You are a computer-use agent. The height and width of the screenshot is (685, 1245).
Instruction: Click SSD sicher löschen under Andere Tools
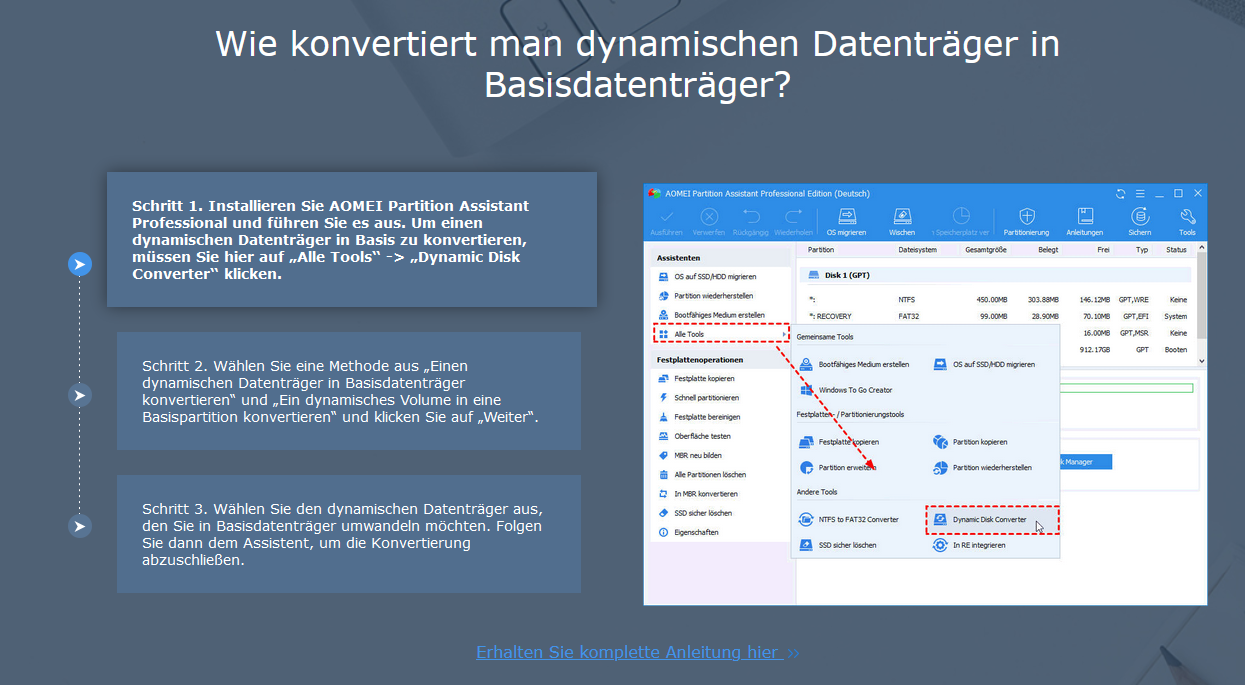838,545
